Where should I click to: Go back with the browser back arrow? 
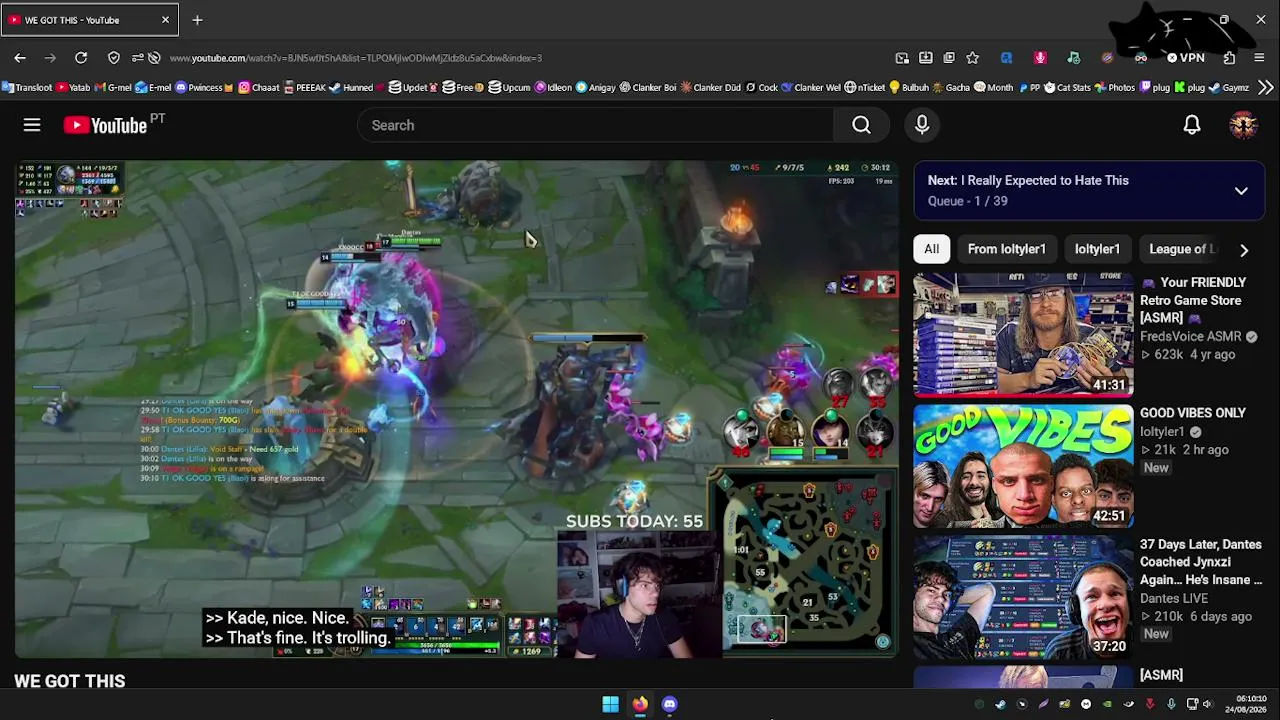point(20,58)
